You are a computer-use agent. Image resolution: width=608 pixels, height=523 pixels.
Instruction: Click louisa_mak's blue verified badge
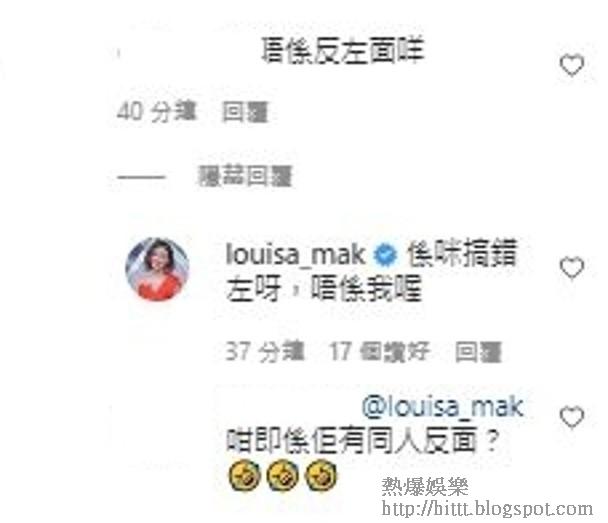coord(385,256)
